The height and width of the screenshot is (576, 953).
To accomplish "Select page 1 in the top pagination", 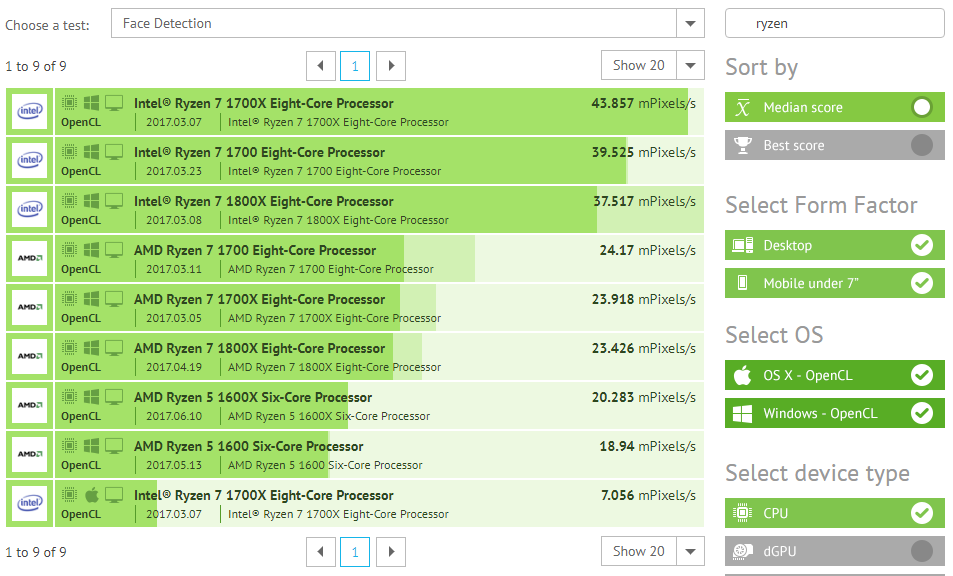I will coord(355,66).
